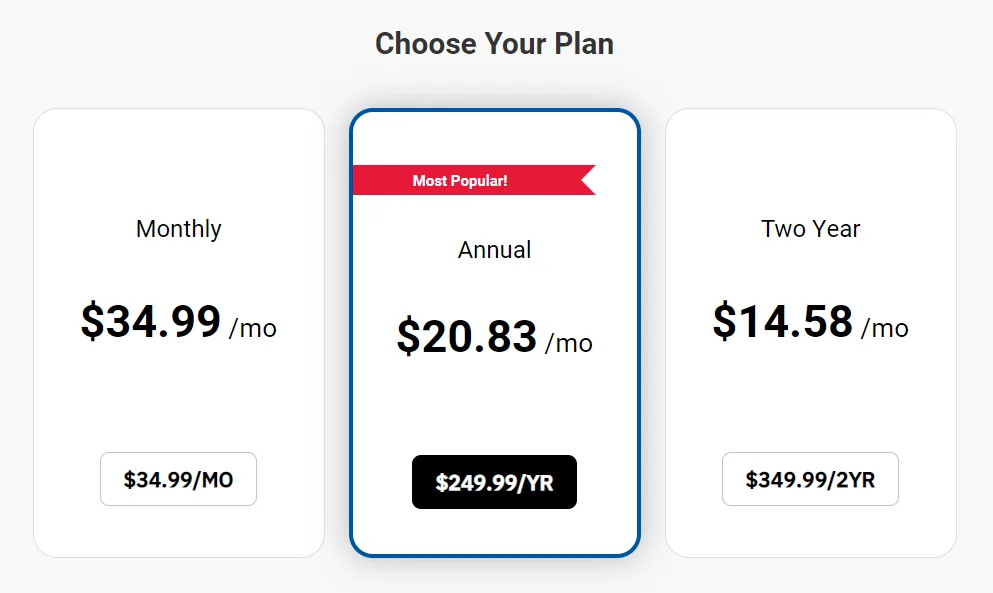The image size is (993, 593).
Task: Click the $34.99 price text
Action: click(151, 322)
